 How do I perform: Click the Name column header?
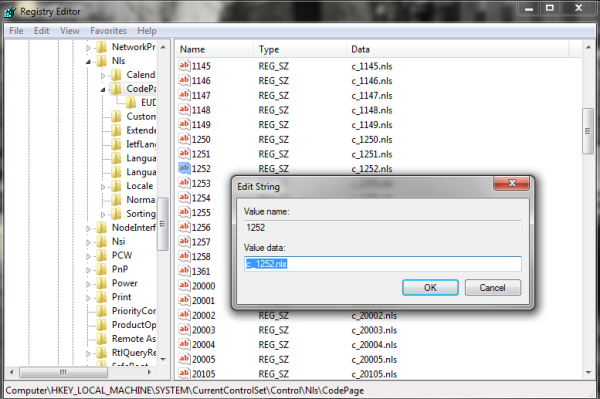point(214,49)
